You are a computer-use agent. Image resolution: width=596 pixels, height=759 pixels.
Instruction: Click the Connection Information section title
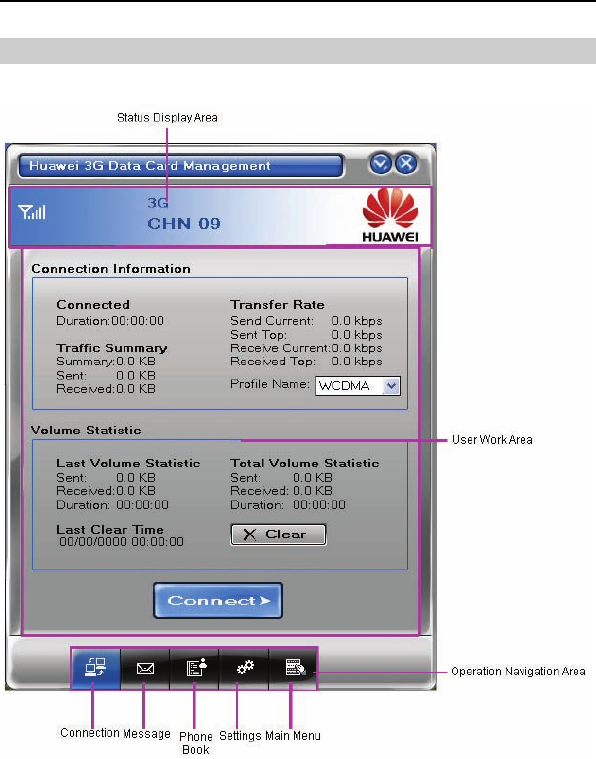point(111,269)
